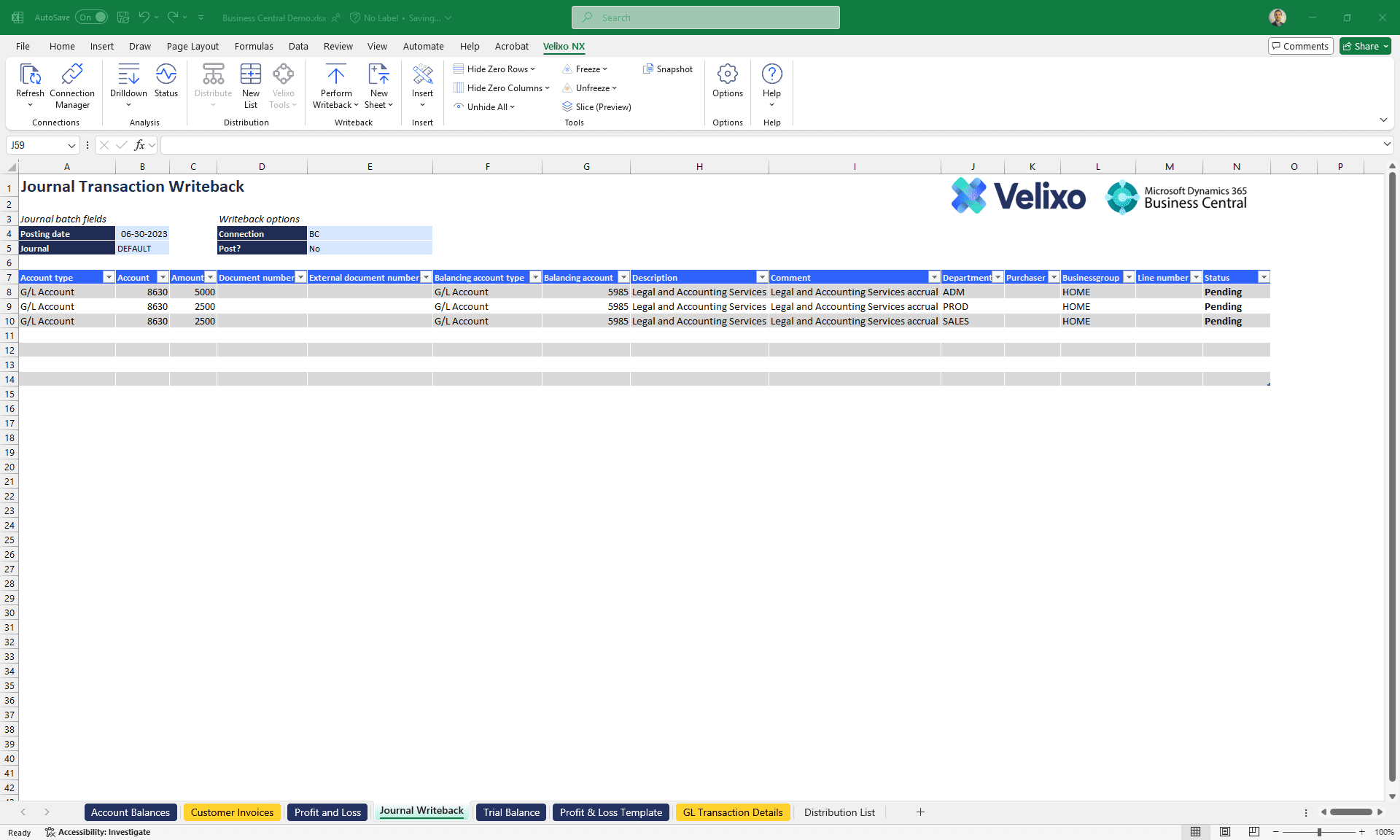Toggle AutoSave switch
Viewport: 1400px width, 840px height.
(x=91, y=17)
